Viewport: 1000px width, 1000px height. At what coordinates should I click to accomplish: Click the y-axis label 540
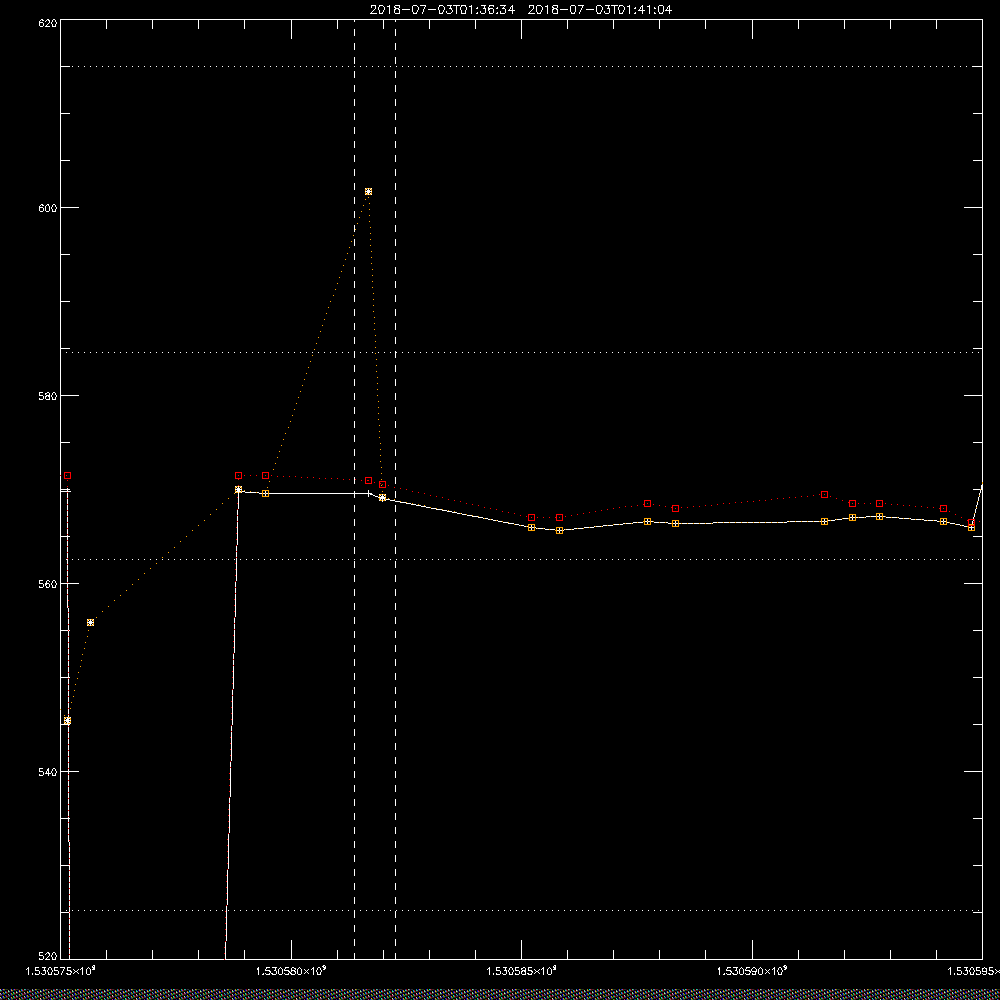click(48, 772)
